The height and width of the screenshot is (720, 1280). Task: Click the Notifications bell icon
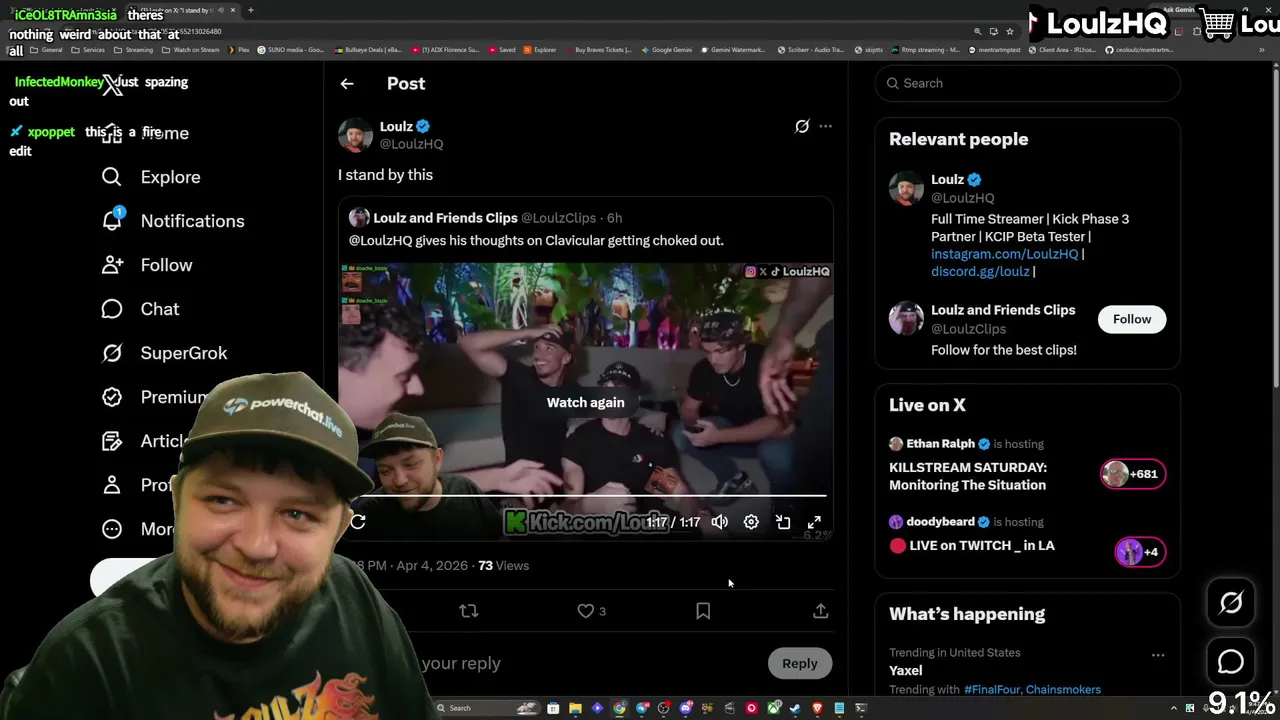tap(112, 220)
